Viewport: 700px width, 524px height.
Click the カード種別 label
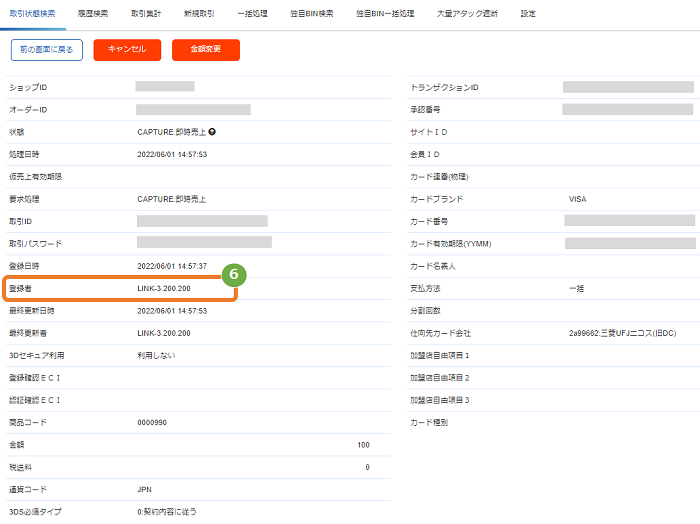click(x=429, y=422)
